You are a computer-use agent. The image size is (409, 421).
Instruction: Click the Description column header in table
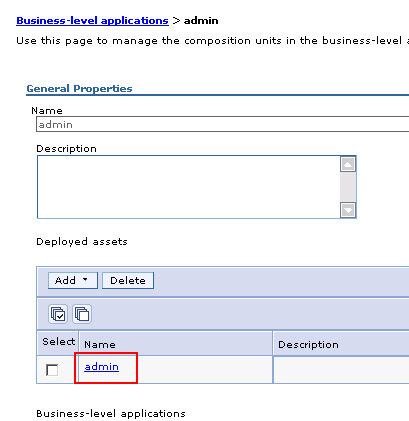[341, 343]
